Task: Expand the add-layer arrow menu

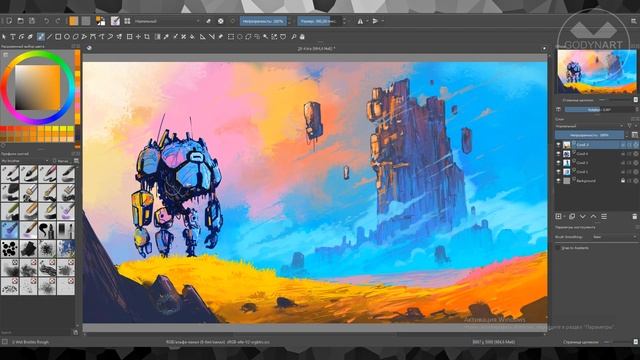Action: point(564,216)
